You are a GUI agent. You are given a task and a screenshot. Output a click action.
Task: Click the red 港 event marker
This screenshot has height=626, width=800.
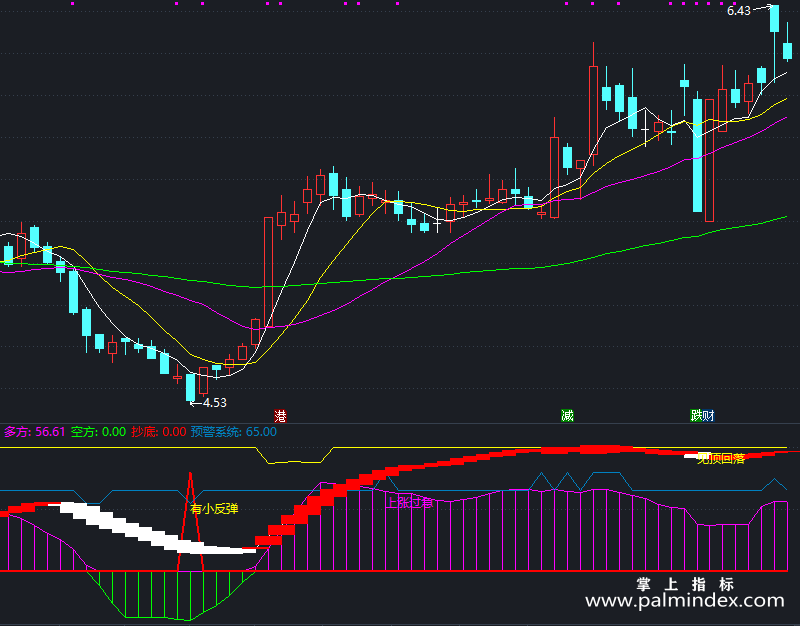[280, 416]
